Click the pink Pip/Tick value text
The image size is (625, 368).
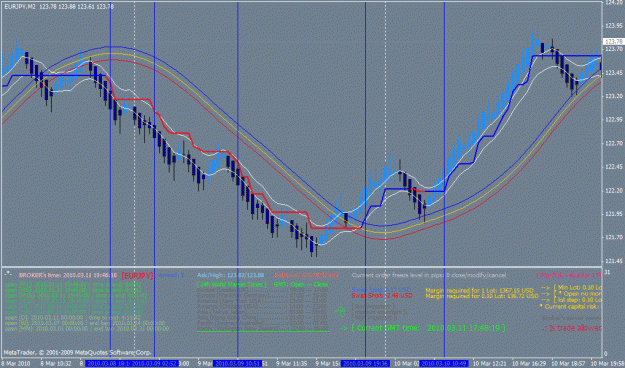coord(568,275)
